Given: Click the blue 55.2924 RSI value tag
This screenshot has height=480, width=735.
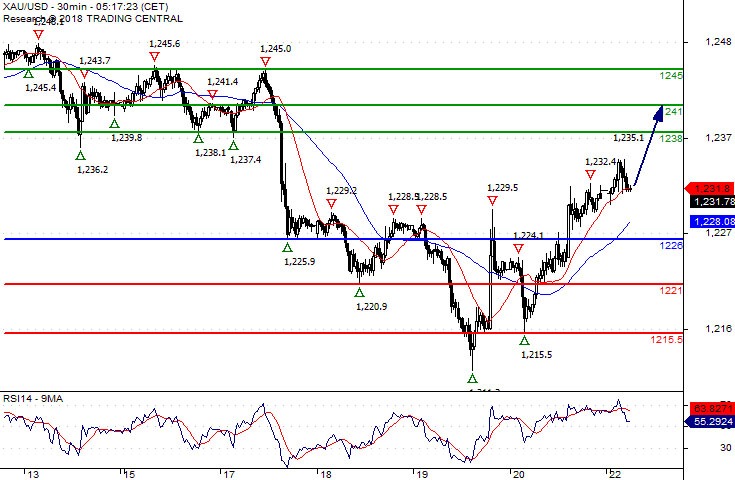Looking at the screenshot, I should click(710, 421).
